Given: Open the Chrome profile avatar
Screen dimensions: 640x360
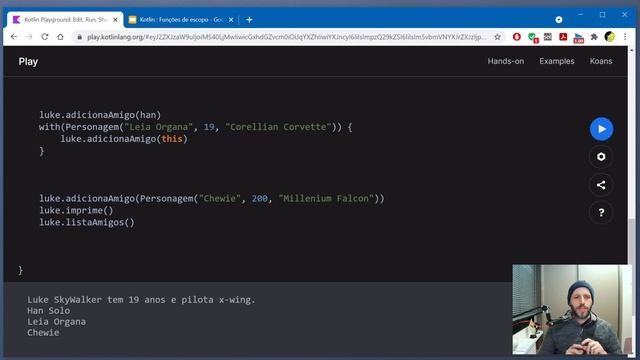Looking at the screenshot, I should point(610,37).
